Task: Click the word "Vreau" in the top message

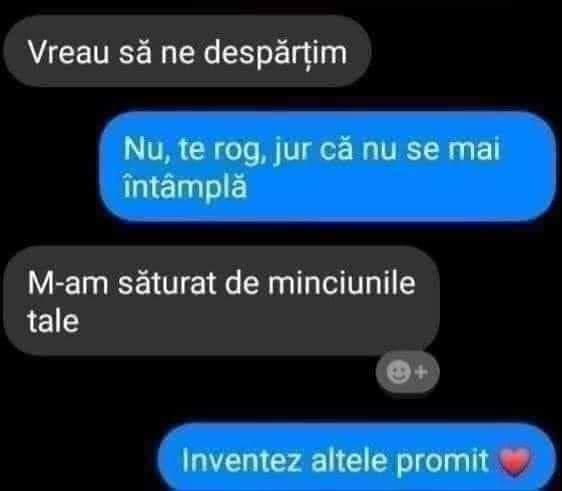Action: click(x=68, y=52)
